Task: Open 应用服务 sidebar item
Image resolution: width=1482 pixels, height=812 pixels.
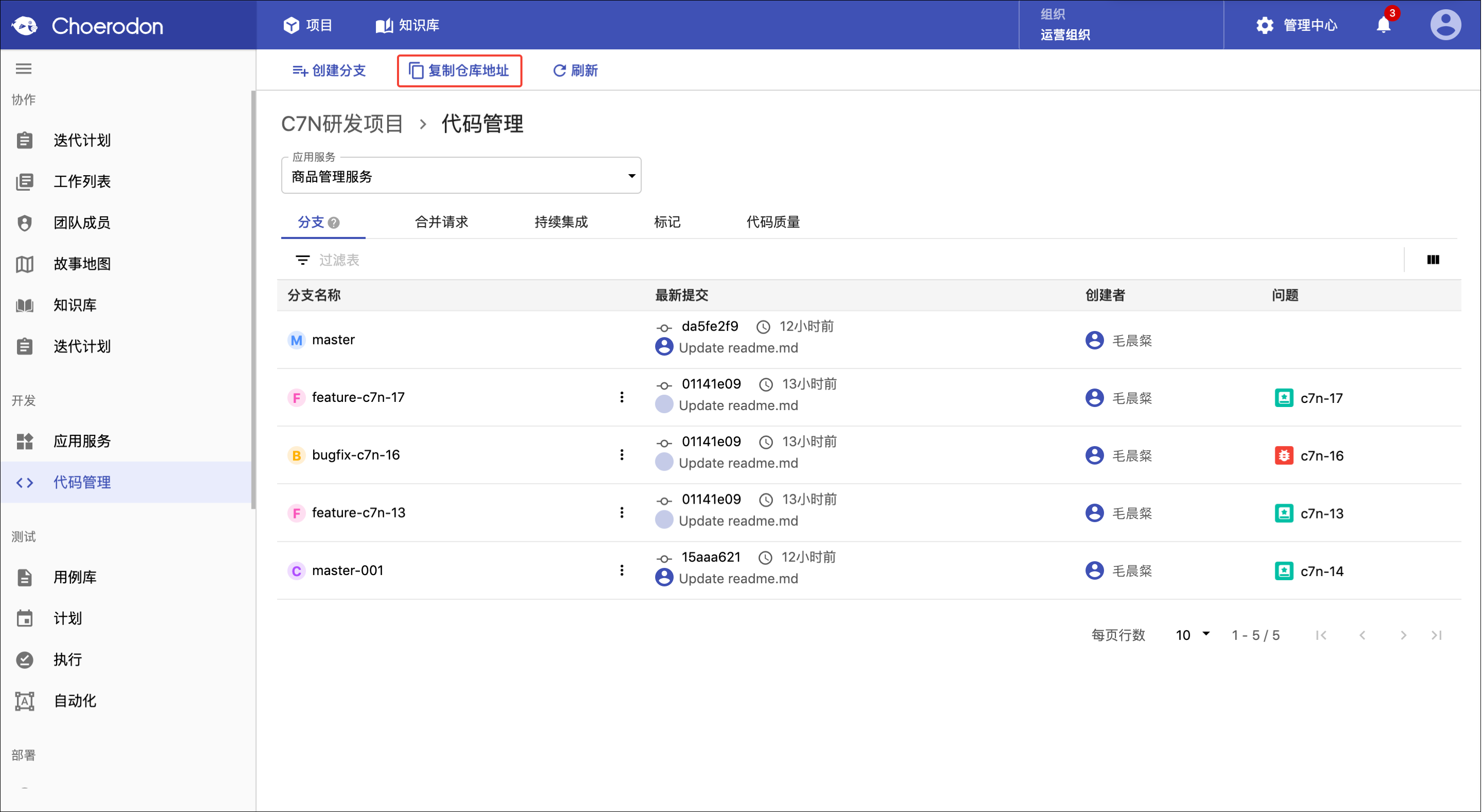Action: point(125,441)
